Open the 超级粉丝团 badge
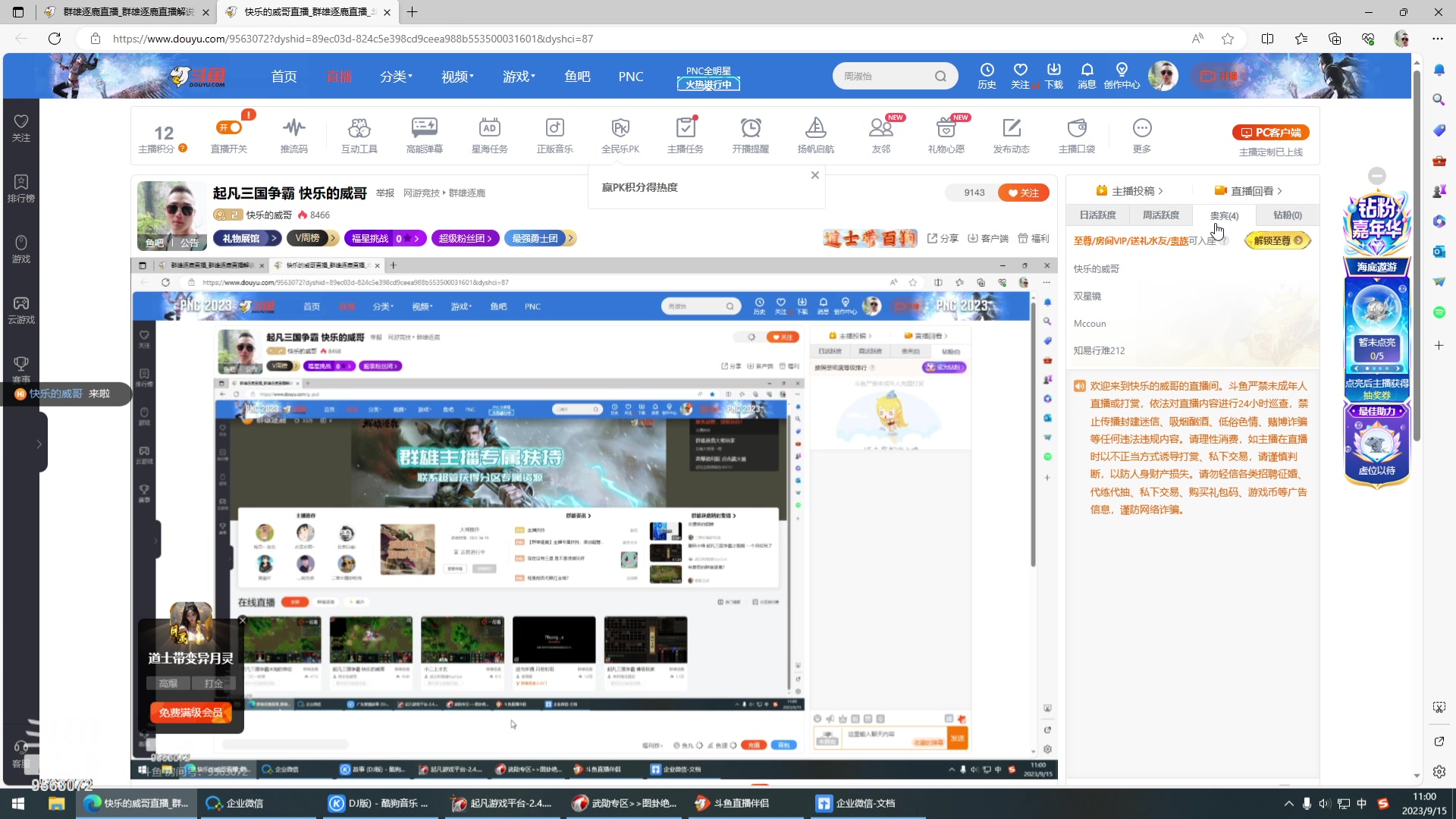Viewport: 1456px width, 819px height. (x=465, y=238)
